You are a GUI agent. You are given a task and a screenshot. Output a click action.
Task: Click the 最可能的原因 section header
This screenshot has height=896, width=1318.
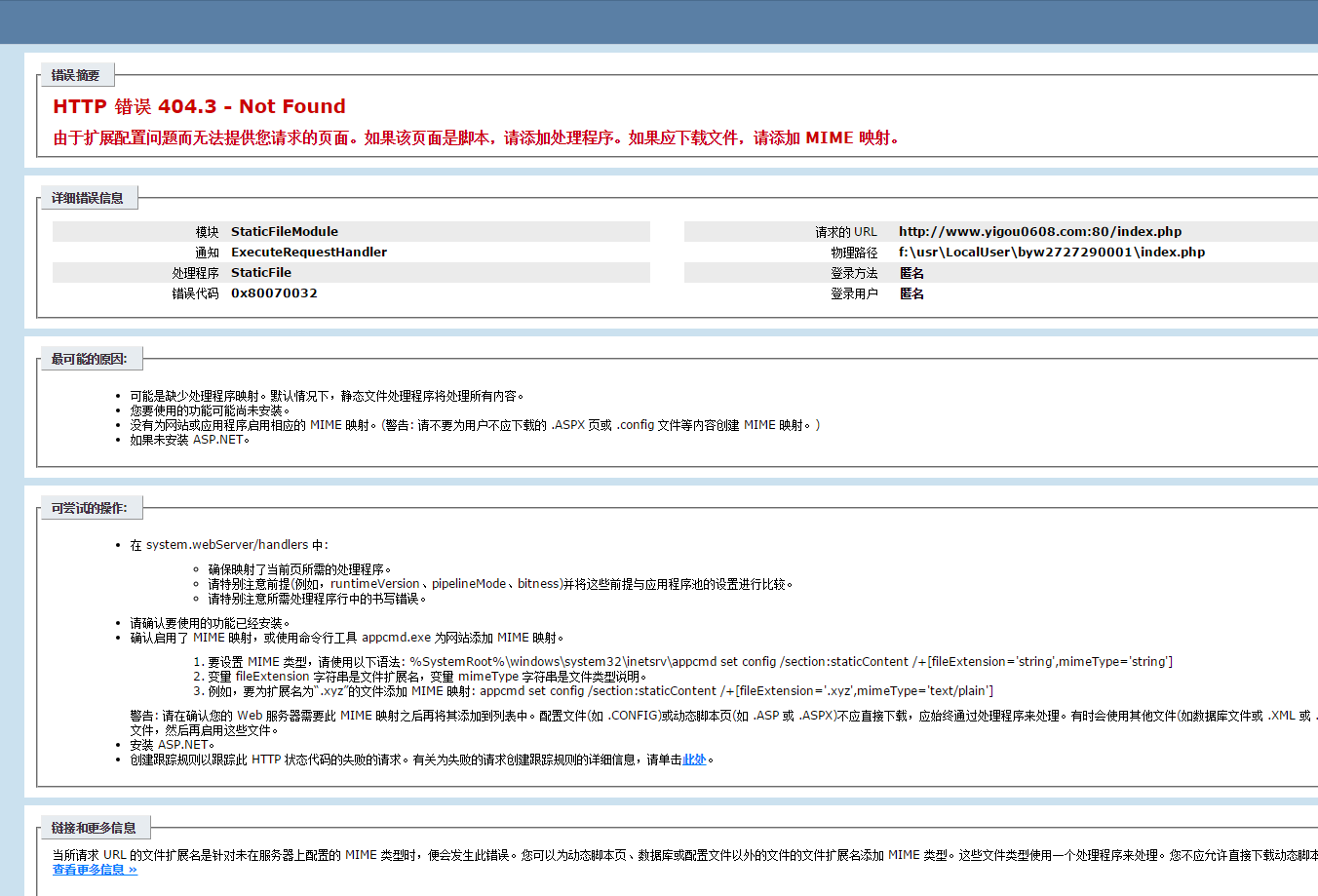[91, 358]
